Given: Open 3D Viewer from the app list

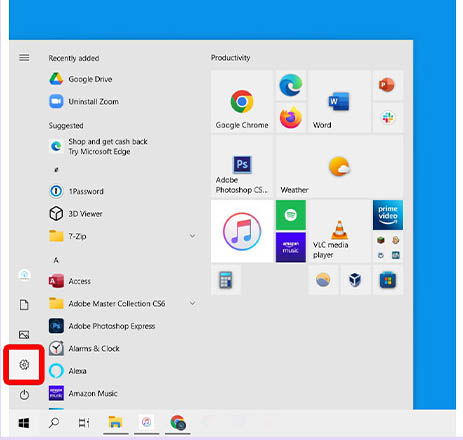Looking at the screenshot, I should tap(124, 214).
